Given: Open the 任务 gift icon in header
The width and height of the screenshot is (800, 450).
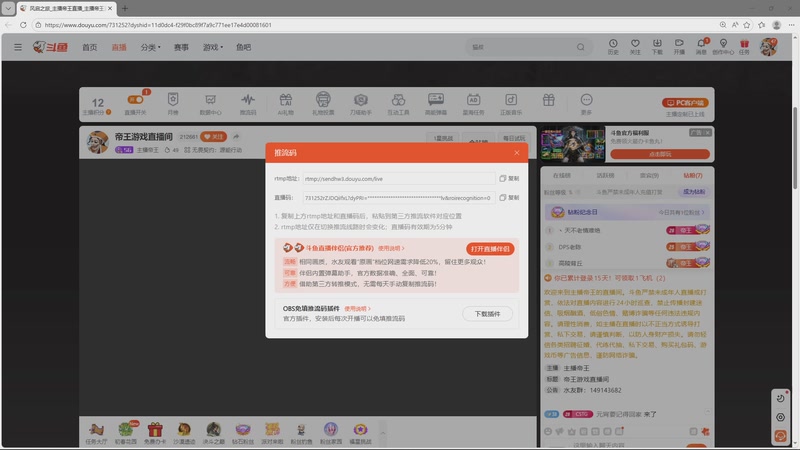Looking at the screenshot, I should (744, 46).
